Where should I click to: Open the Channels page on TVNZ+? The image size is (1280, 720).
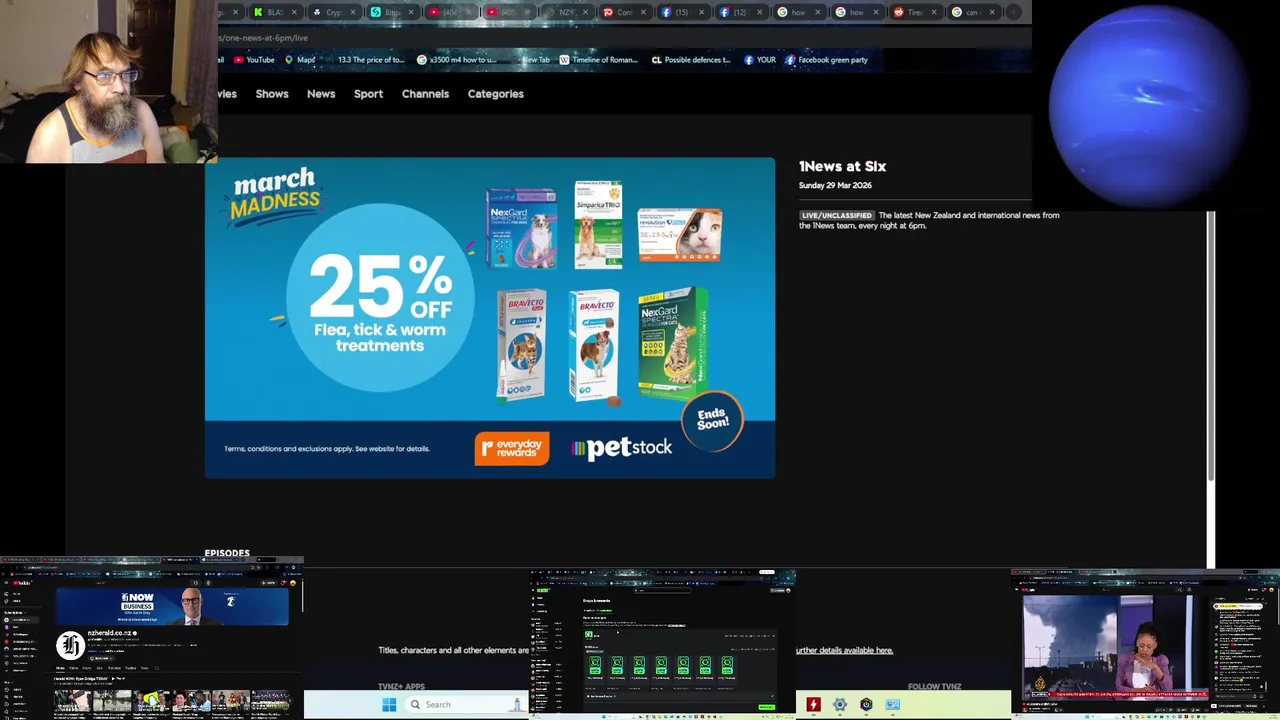[x=425, y=94]
